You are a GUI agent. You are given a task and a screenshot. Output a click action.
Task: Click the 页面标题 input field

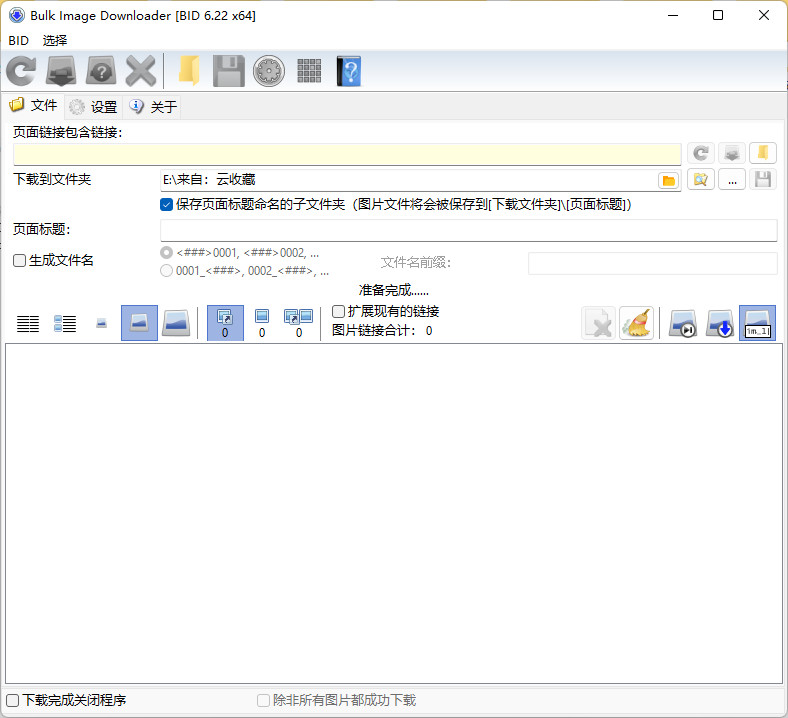tap(468, 230)
